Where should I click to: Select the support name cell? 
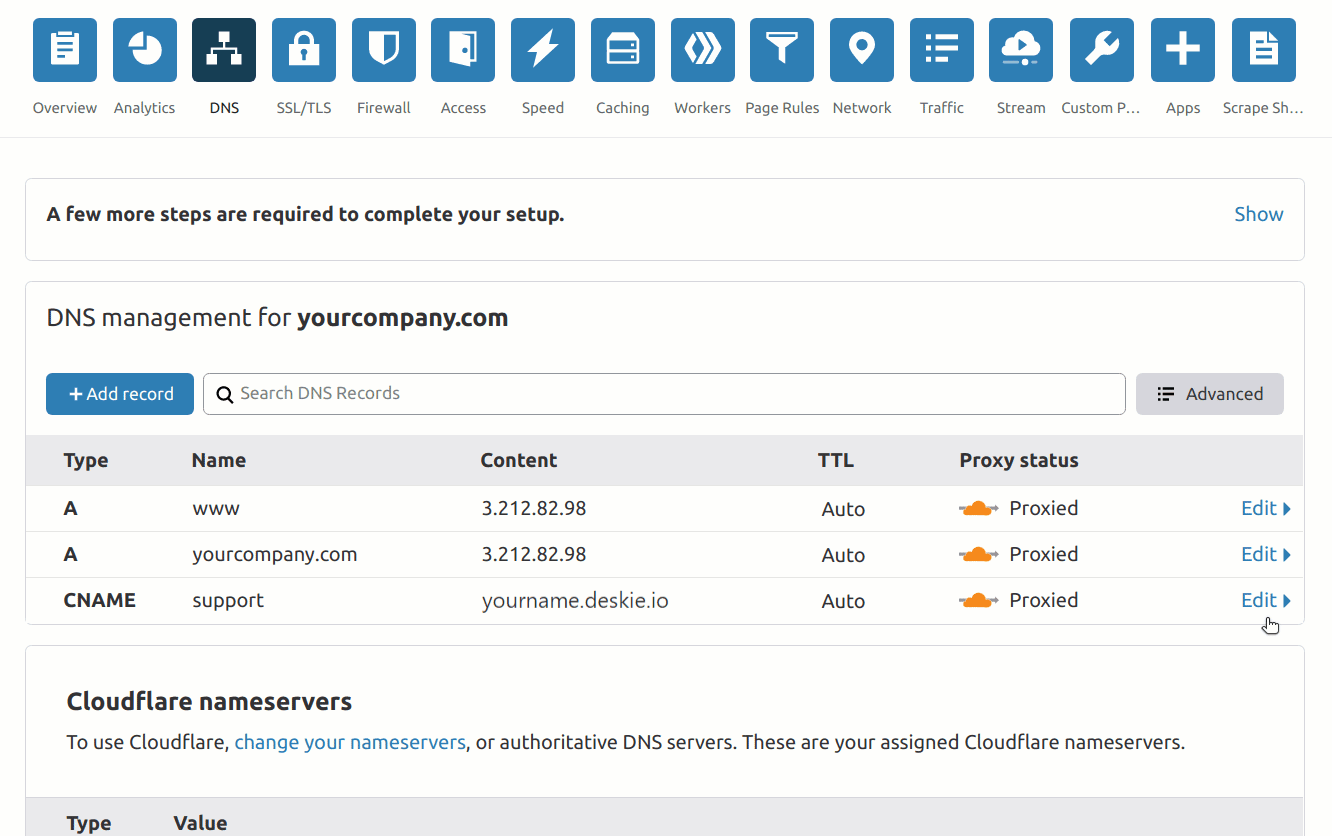click(228, 601)
